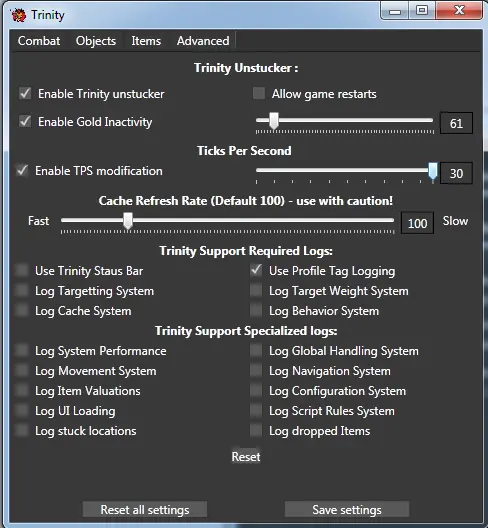This screenshot has height=528, width=488.
Task: Uncheck Enable Gold Inactivity
Action: point(25,122)
